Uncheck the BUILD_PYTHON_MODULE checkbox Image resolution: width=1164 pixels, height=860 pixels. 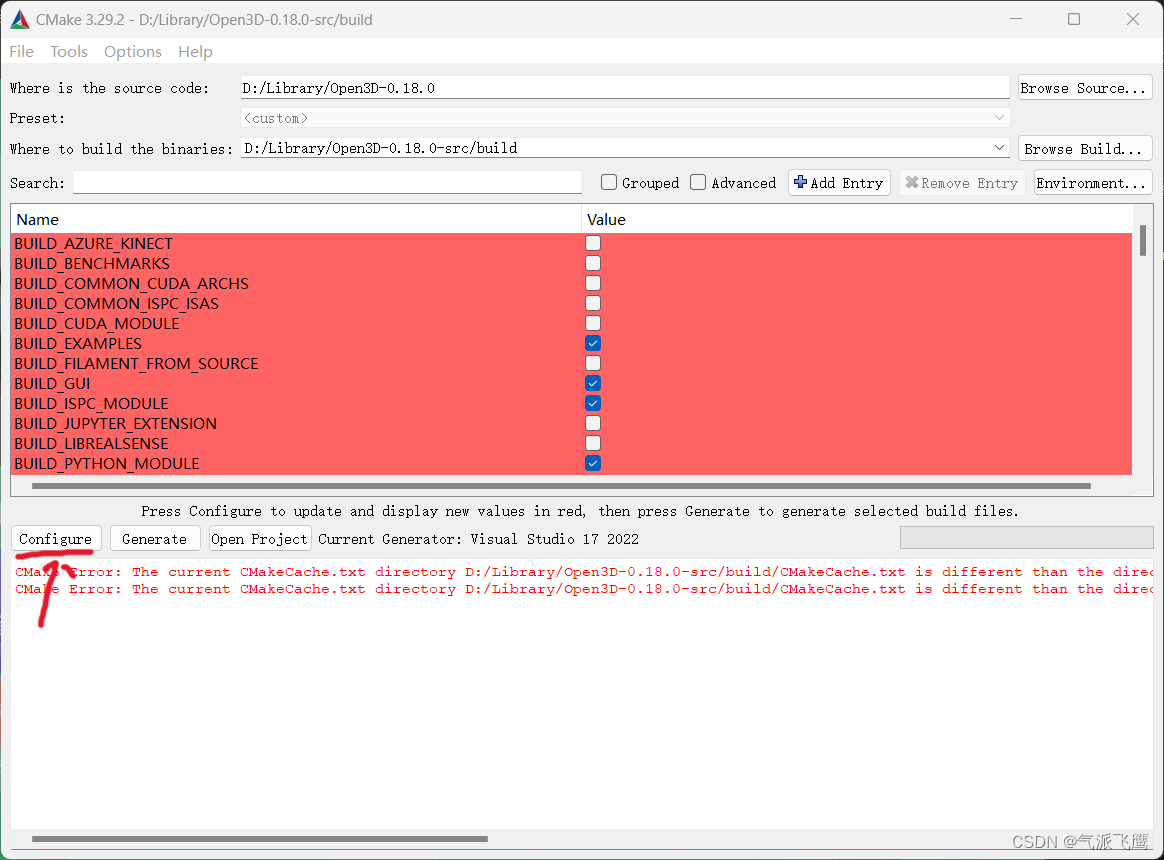[x=592, y=463]
